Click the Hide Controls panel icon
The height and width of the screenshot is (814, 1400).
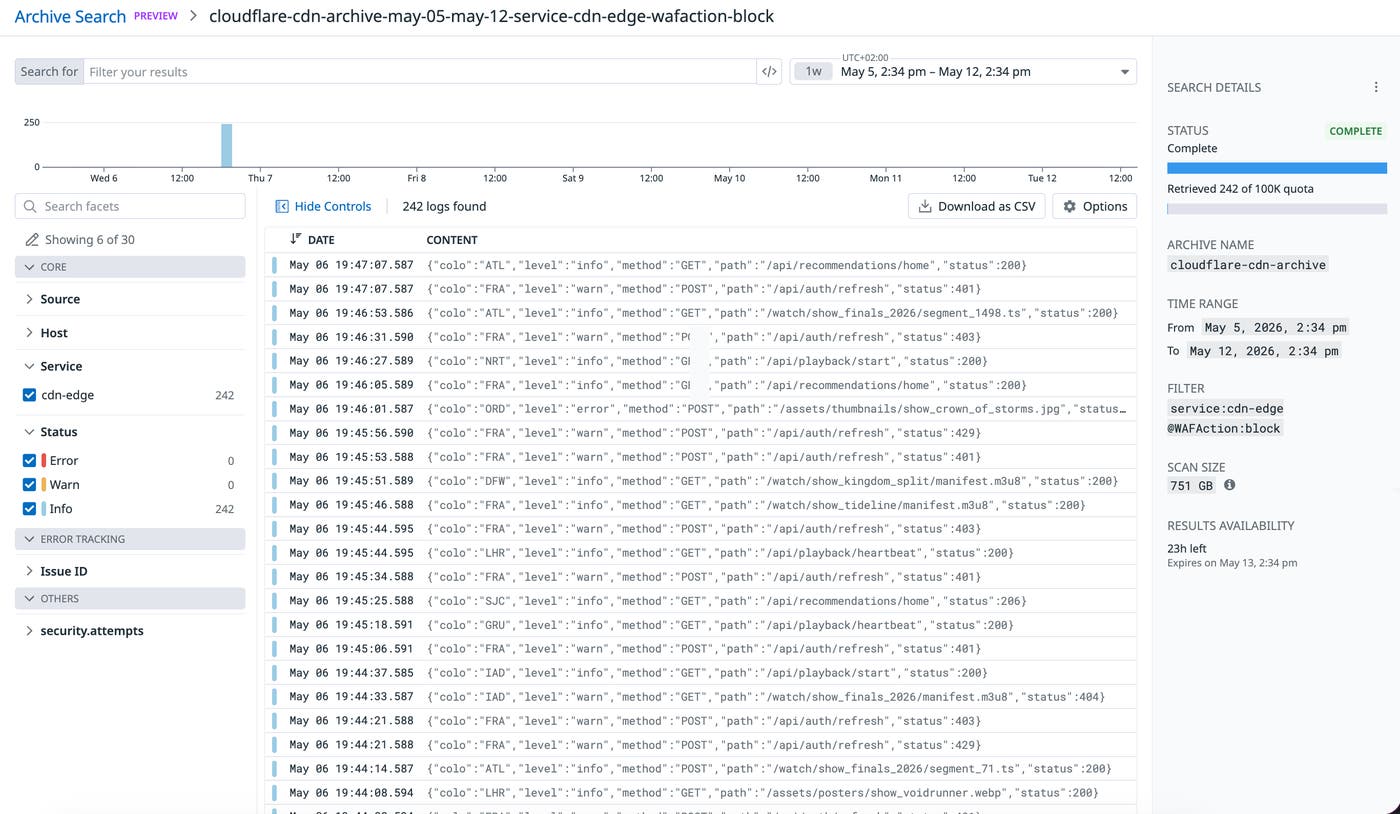[282, 206]
